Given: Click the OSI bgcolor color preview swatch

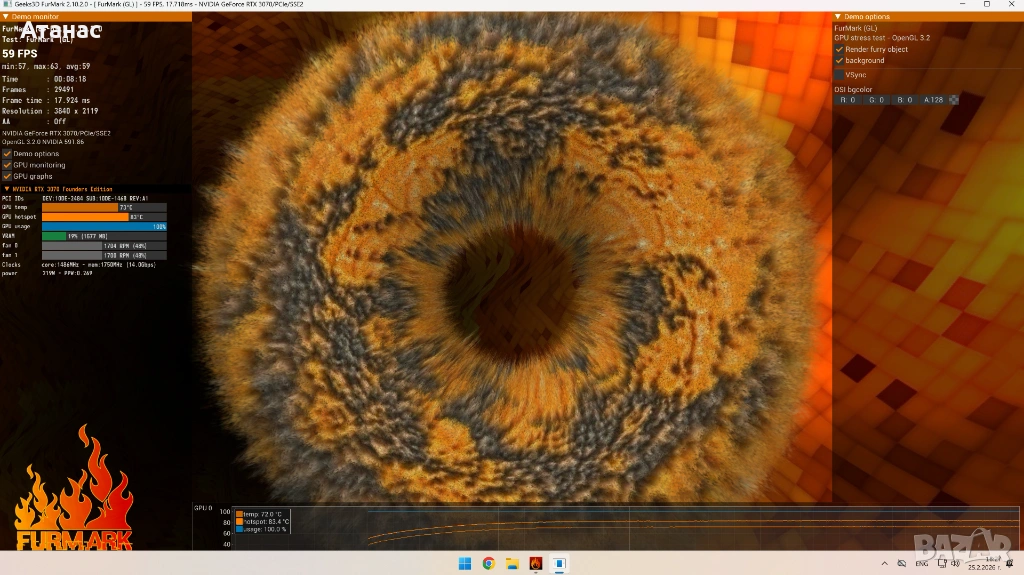Looking at the screenshot, I should click(954, 100).
